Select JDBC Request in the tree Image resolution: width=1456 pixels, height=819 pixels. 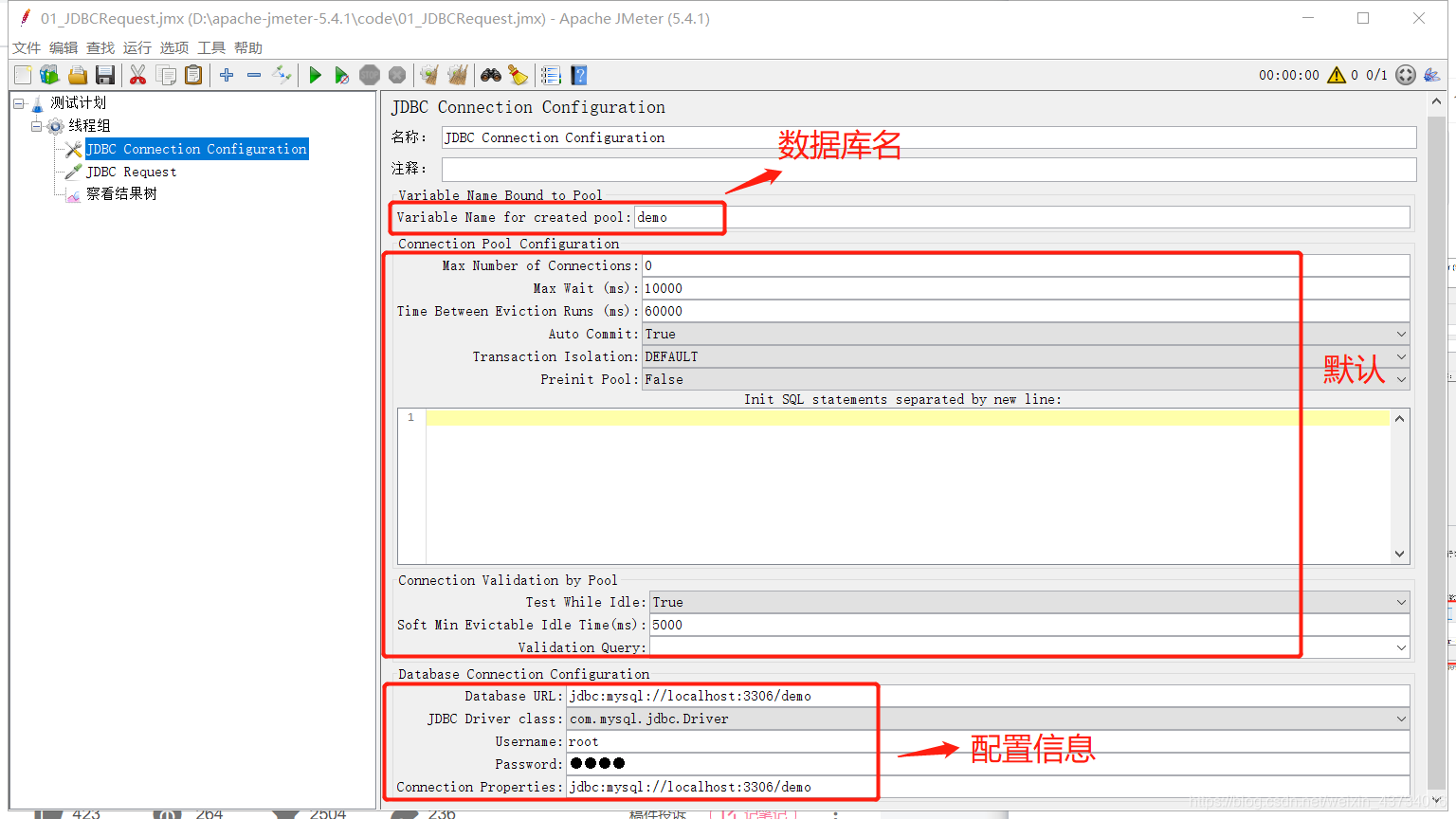tap(131, 172)
